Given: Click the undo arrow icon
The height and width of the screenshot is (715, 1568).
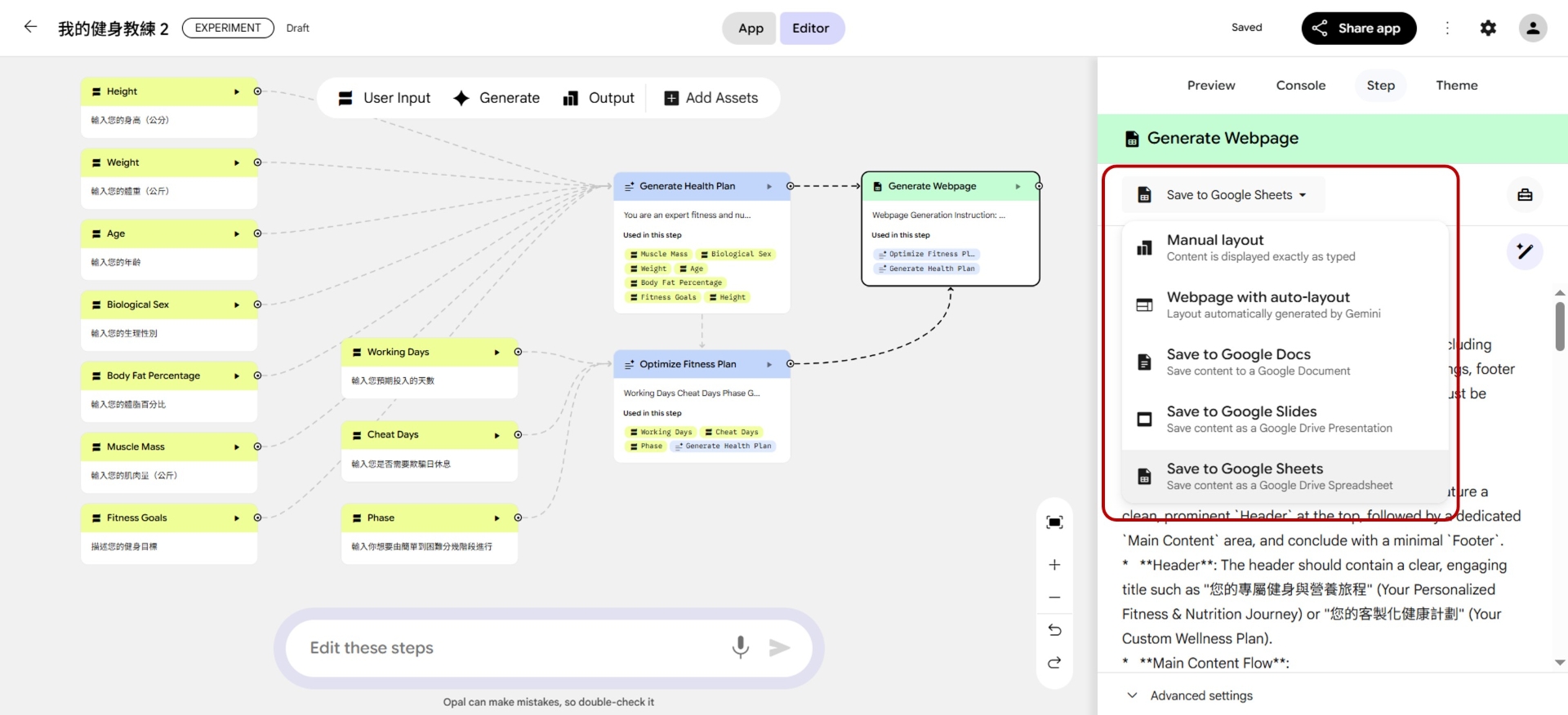Looking at the screenshot, I should (1054, 629).
